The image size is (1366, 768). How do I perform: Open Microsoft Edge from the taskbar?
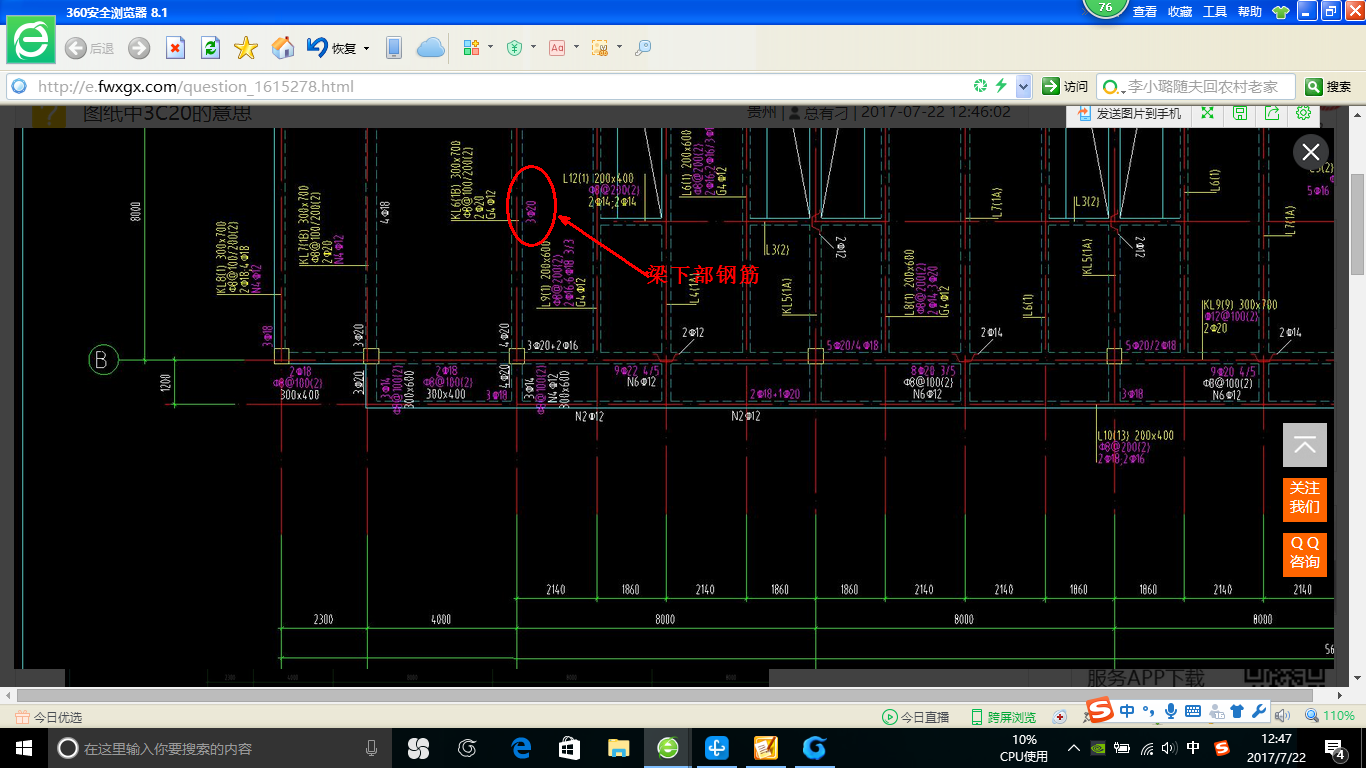pyautogui.click(x=520, y=748)
